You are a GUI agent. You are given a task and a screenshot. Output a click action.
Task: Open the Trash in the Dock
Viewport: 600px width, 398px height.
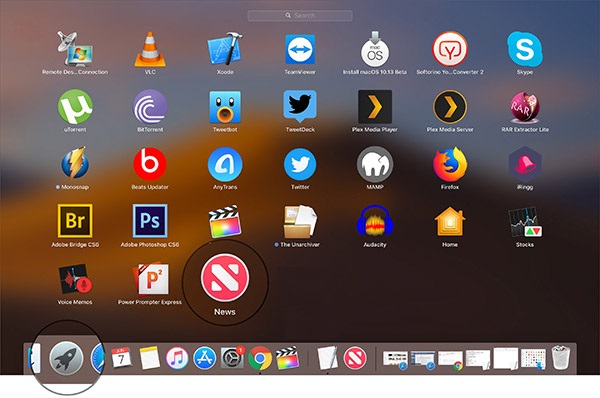(x=561, y=357)
